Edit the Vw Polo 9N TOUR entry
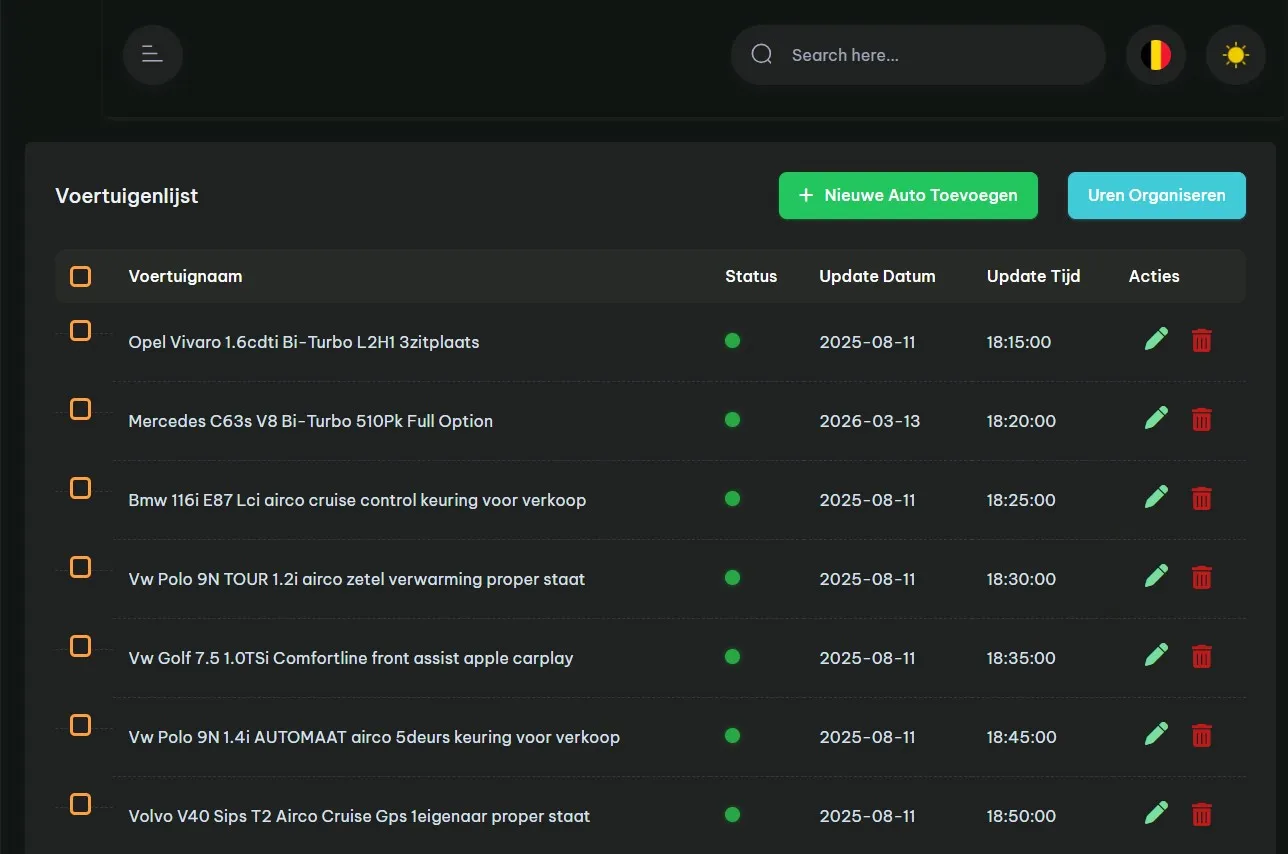The width and height of the screenshot is (1288, 854). click(x=1156, y=577)
